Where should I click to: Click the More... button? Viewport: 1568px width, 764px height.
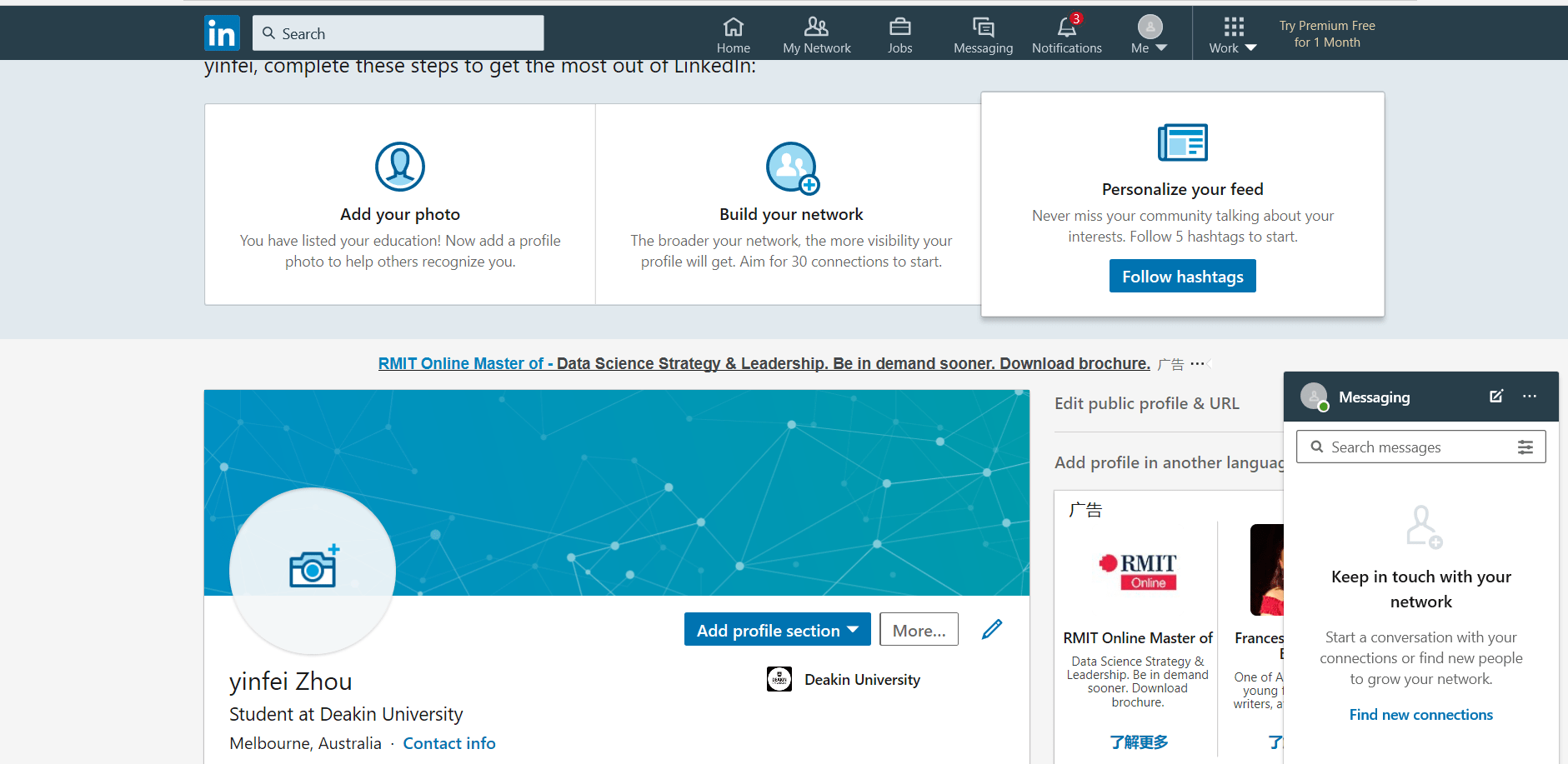[919, 630]
